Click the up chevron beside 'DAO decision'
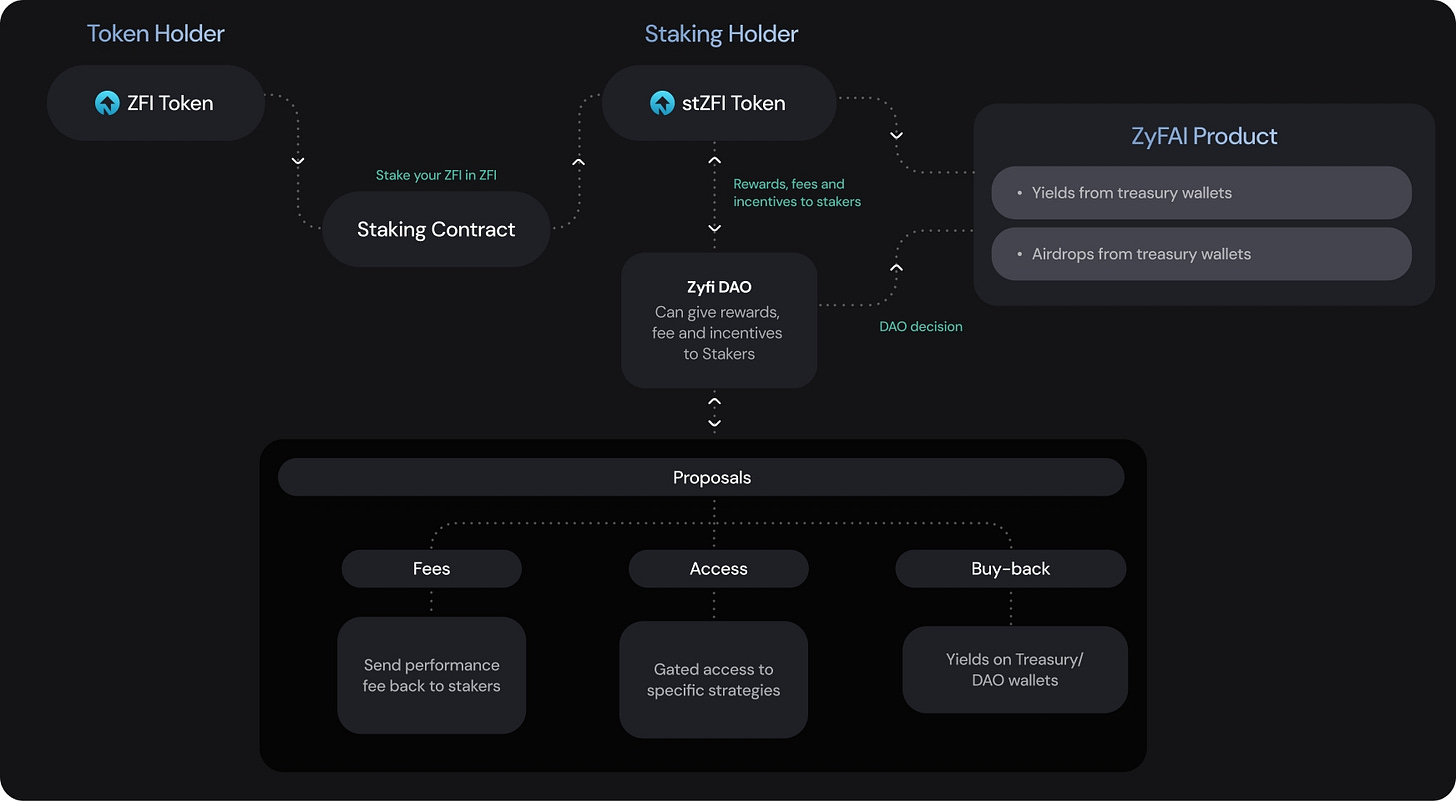The image size is (1456, 801). 896,268
